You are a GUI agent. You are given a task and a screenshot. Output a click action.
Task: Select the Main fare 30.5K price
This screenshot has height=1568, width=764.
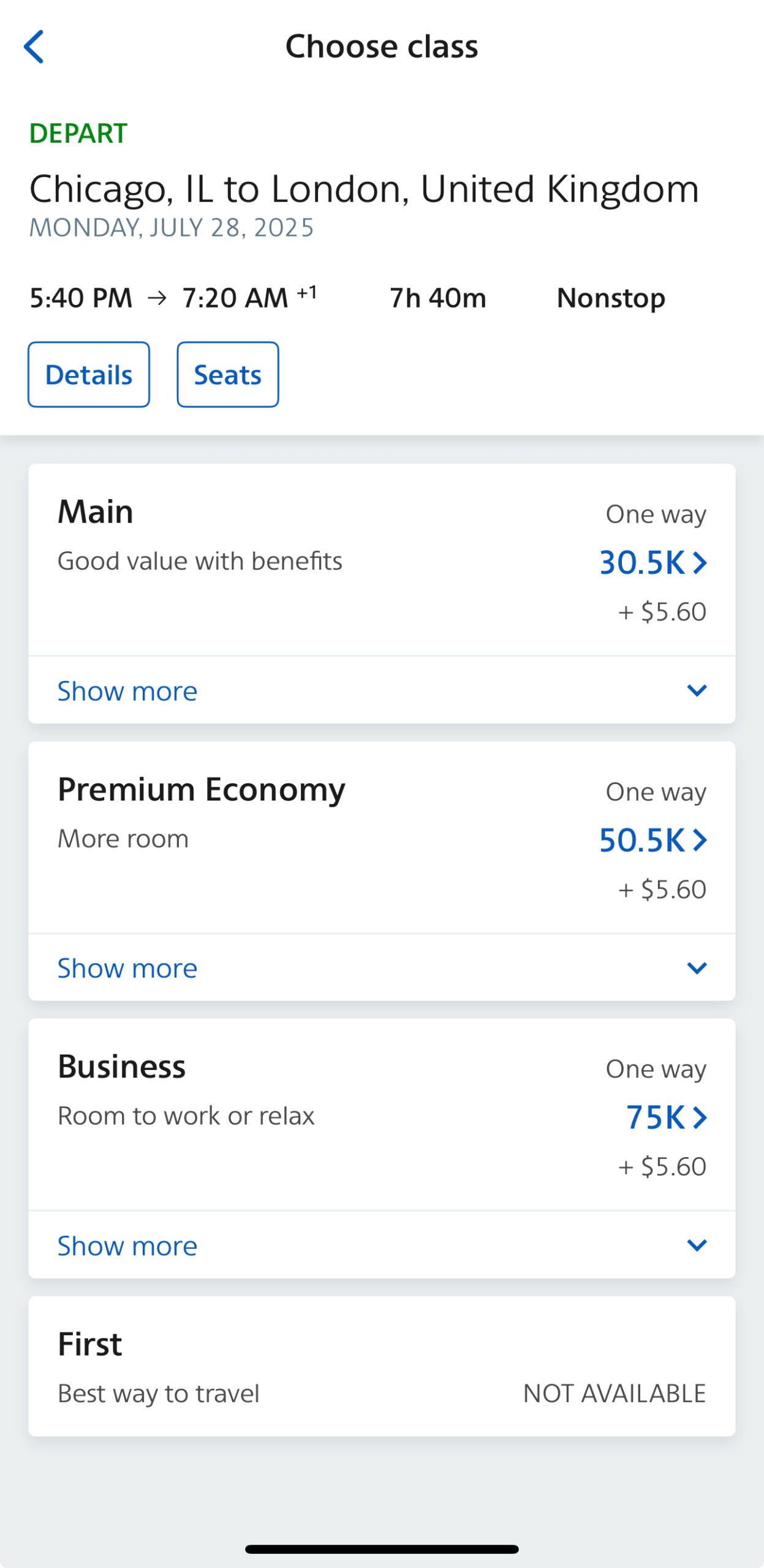point(641,562)
